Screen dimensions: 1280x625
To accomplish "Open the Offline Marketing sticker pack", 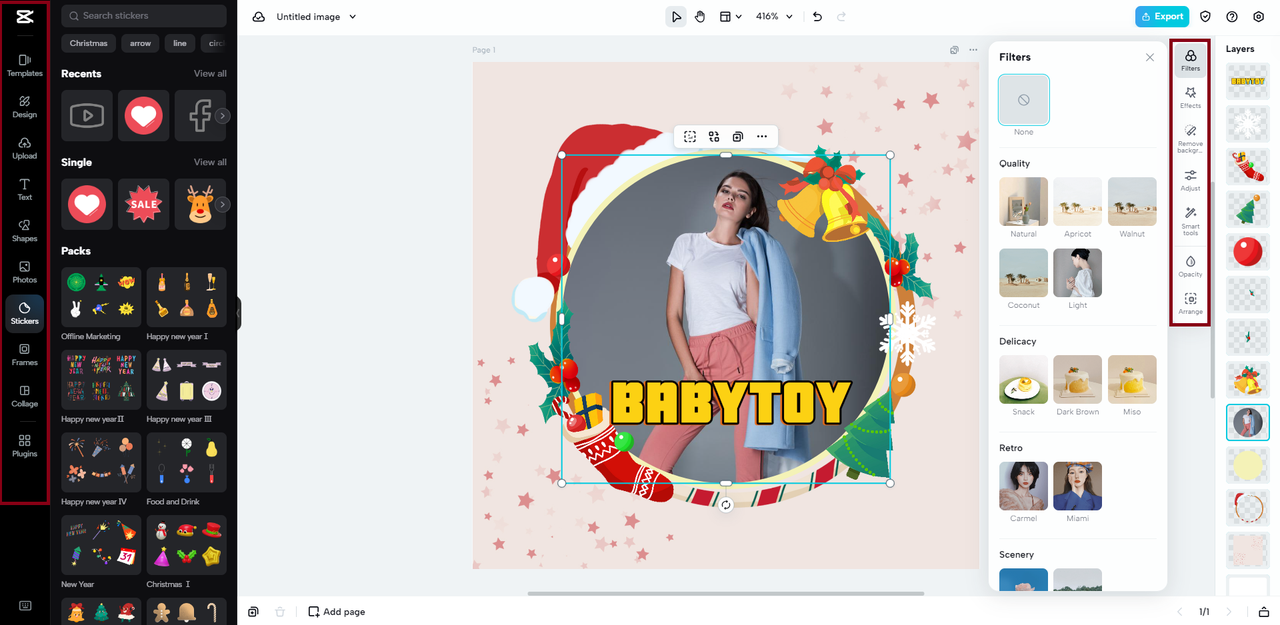I will pos(101,295).
